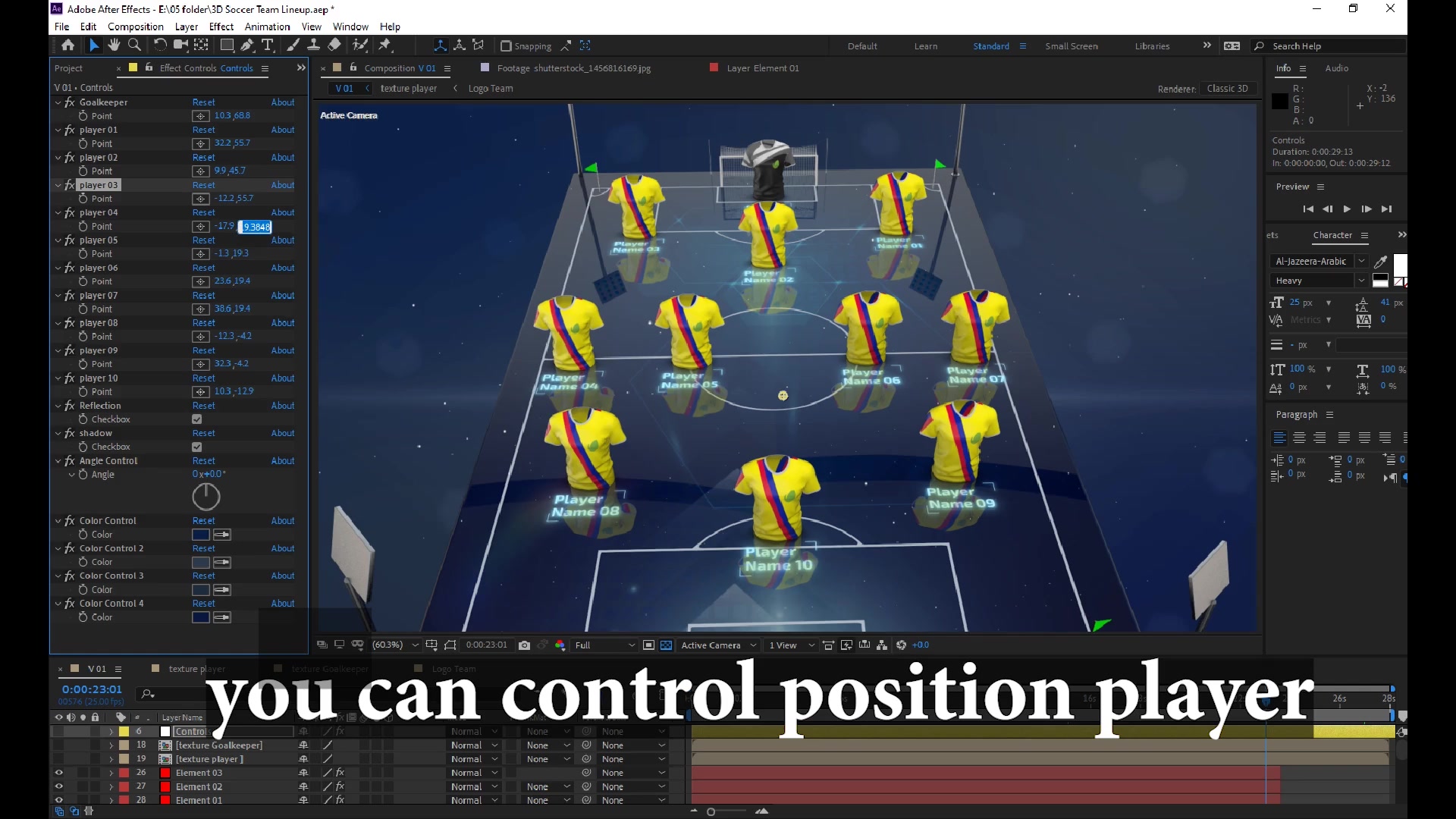Click player 04 Point input field
The height and width of the screenshot is (819, 1456).
(255, 226)
